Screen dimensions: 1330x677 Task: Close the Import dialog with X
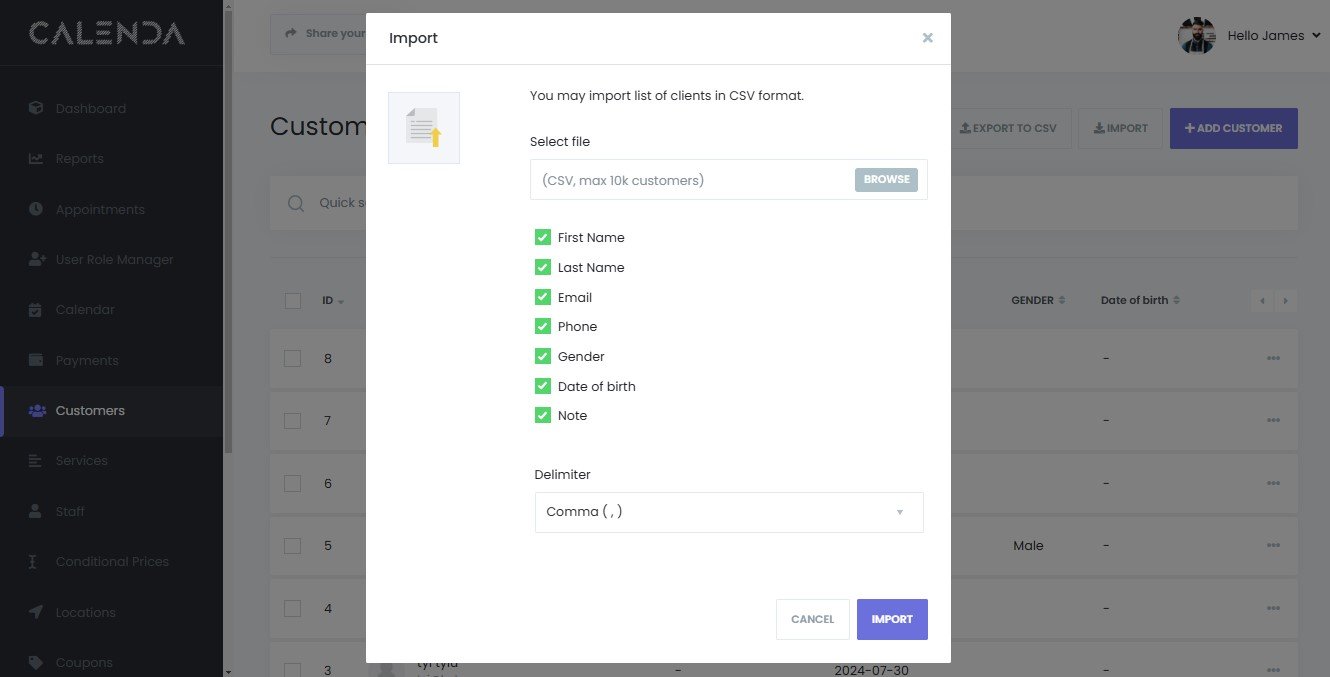coord(927,38)
